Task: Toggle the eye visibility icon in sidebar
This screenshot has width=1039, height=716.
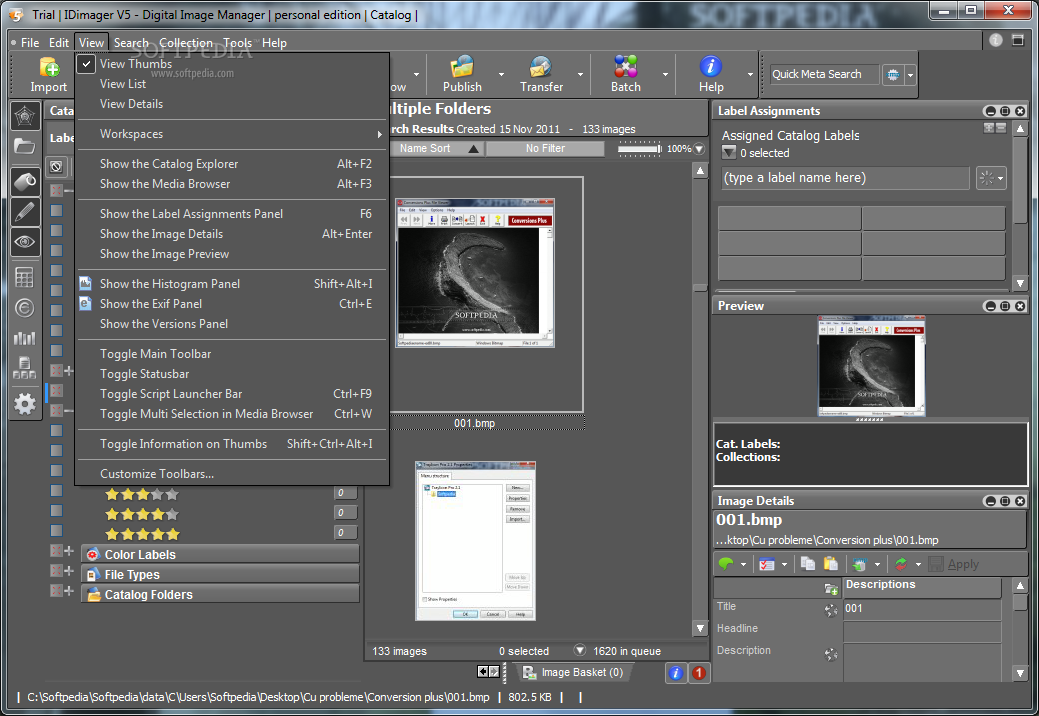Action: 25,242
